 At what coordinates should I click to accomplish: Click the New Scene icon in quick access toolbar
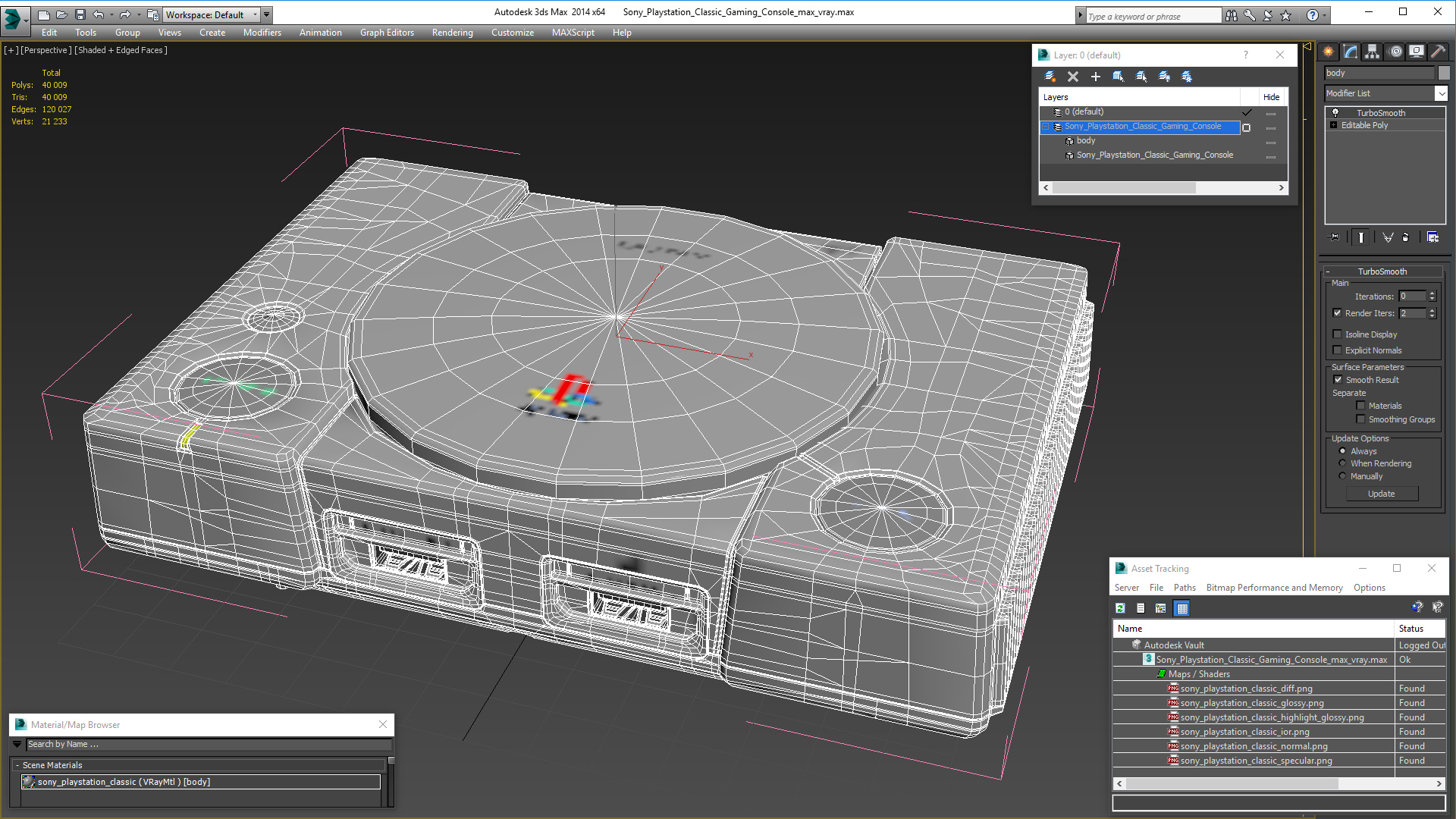[43, 14]
